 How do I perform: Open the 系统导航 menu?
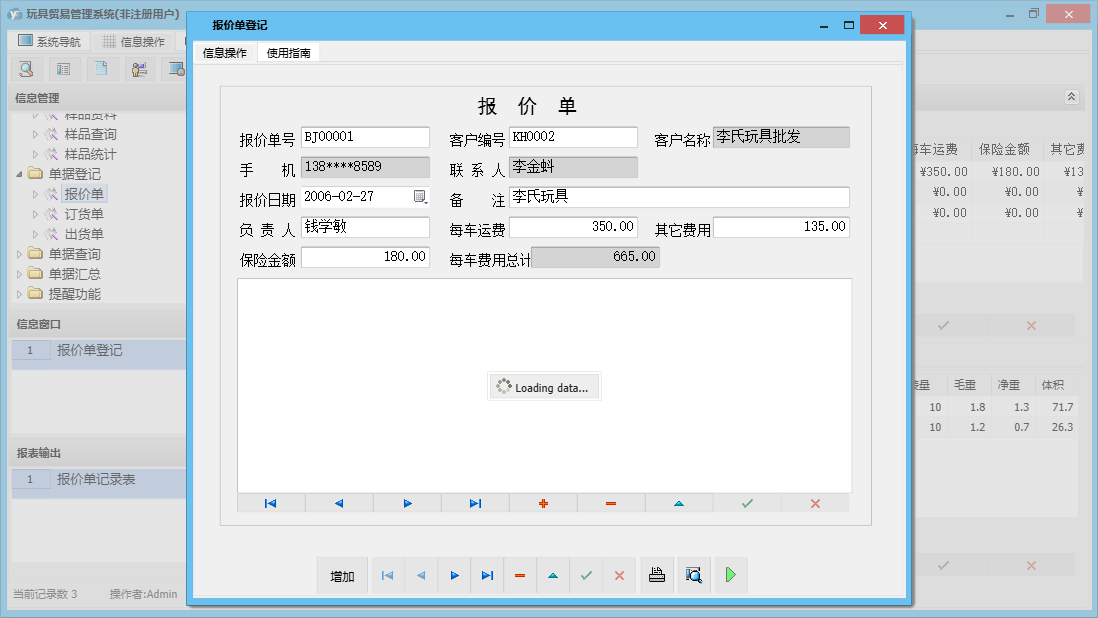point(47,39)
